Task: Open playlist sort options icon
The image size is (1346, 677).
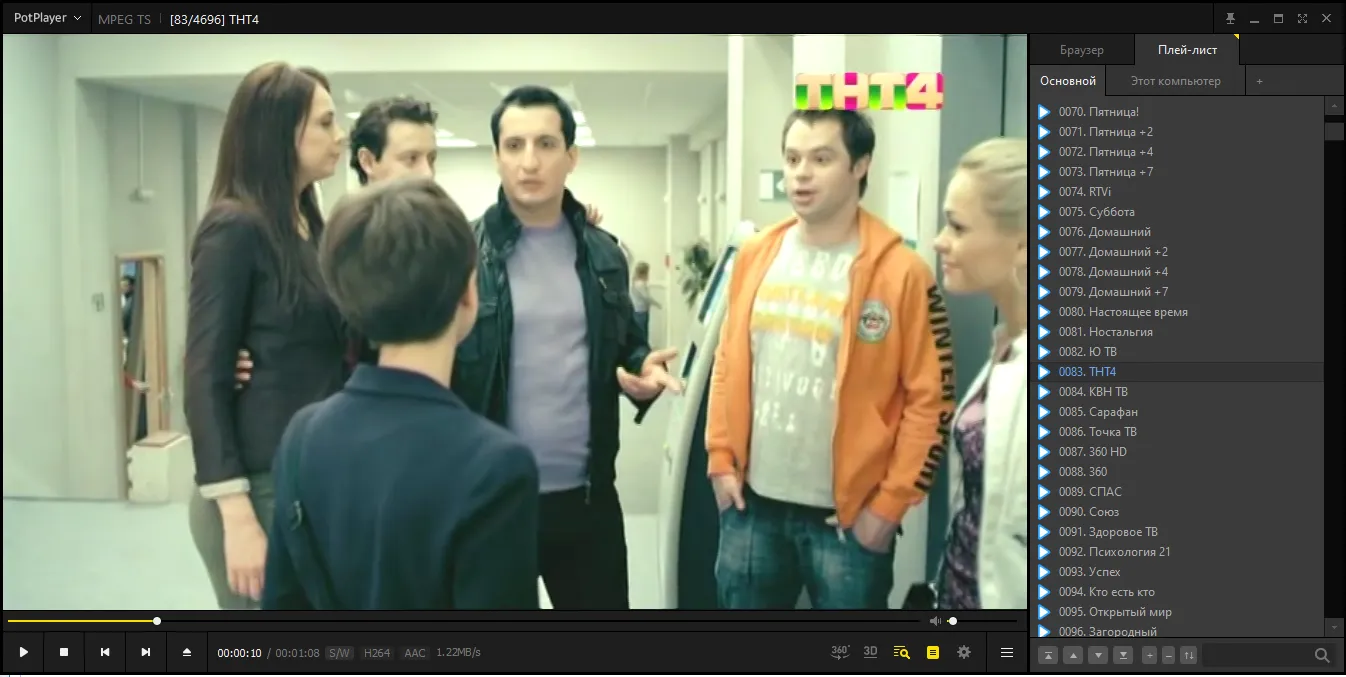Action: (x=1188, y=655)
